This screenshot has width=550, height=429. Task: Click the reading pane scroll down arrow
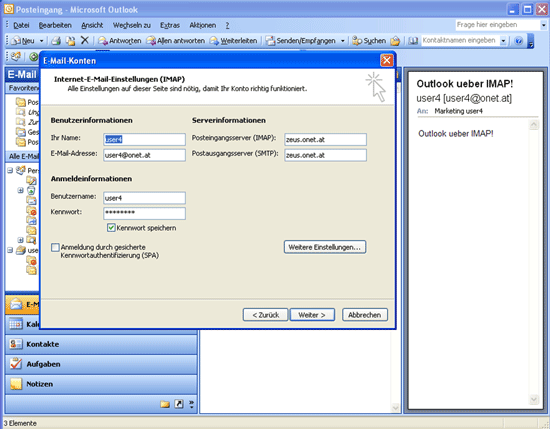pos(534,400)
